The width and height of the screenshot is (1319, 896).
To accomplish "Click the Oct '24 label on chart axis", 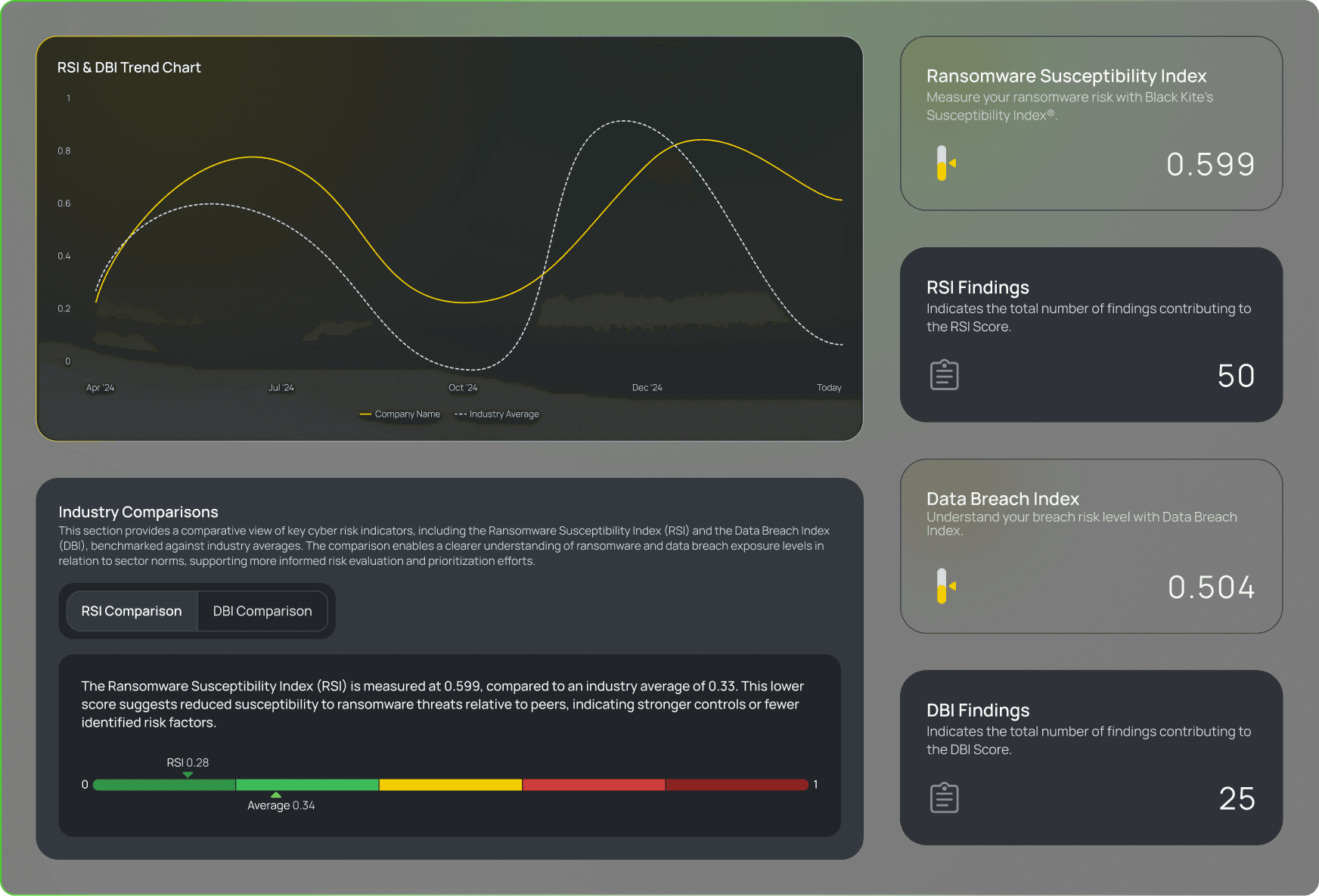I will (463, 388).
